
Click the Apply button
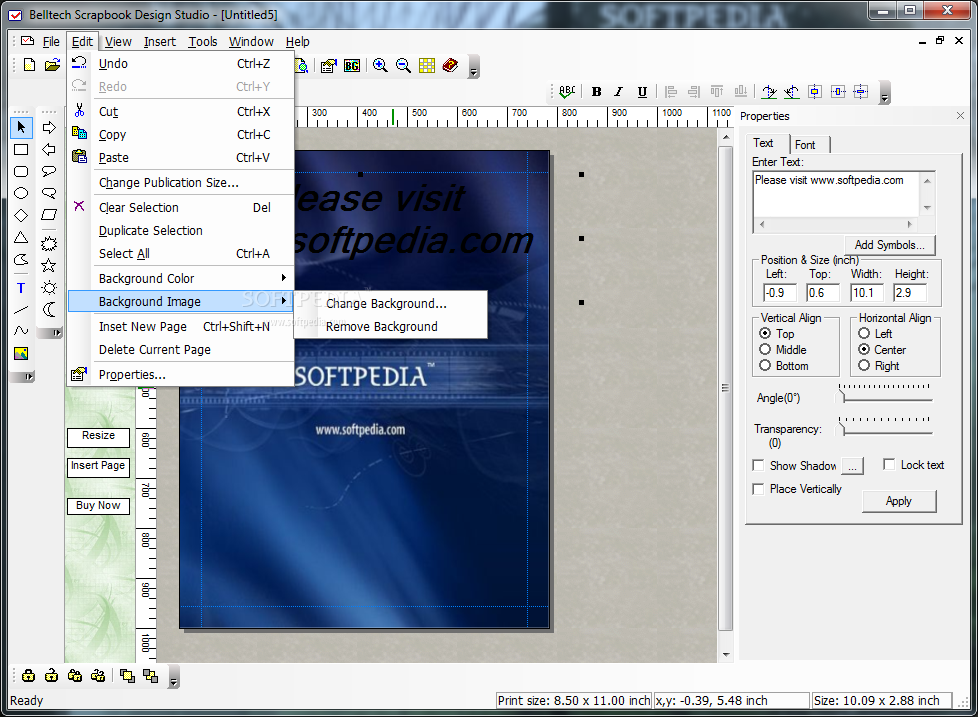[899, 501]
